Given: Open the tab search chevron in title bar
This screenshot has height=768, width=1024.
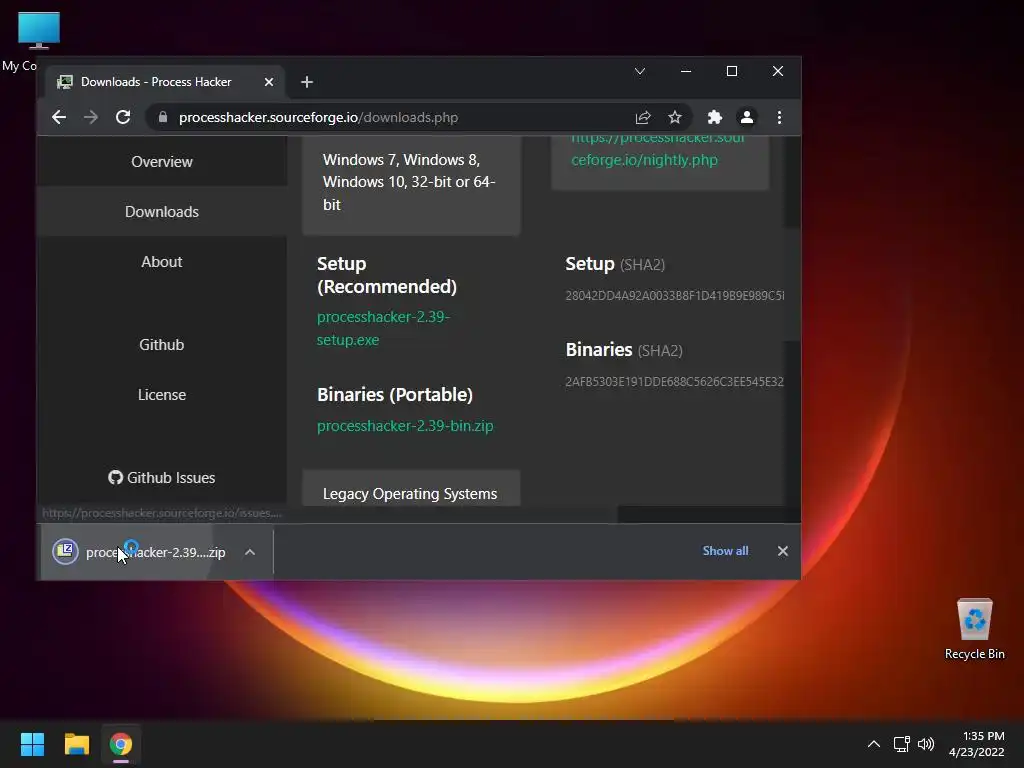Looking at the screenshot, I should tap(640, 71).
